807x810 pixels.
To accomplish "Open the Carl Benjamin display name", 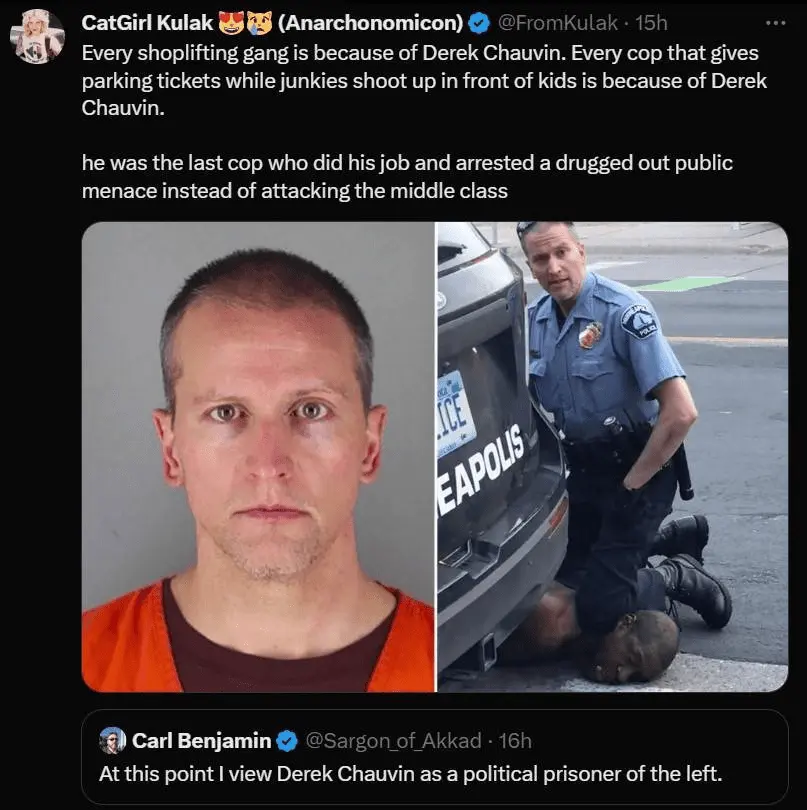I will coord(201,741).
